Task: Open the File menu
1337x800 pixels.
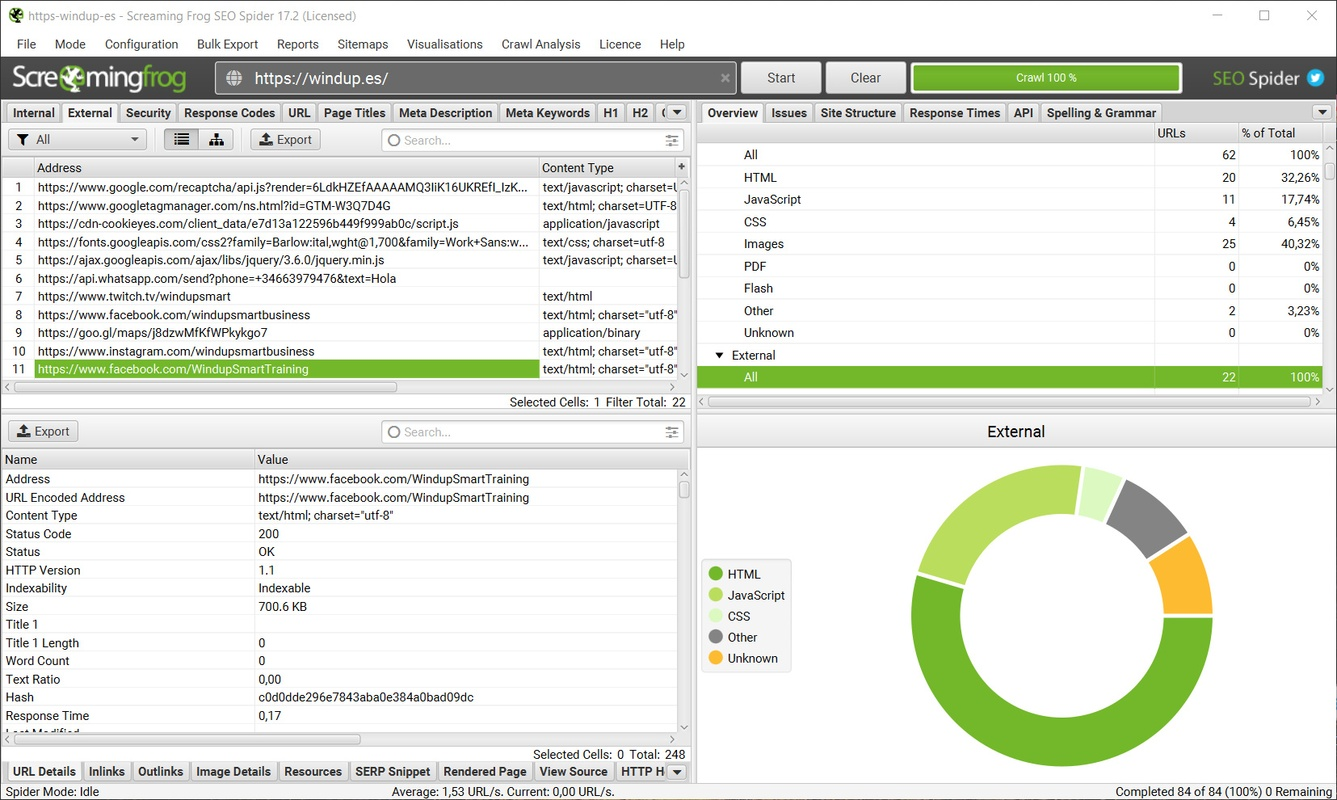Action: tap(26, 44)
